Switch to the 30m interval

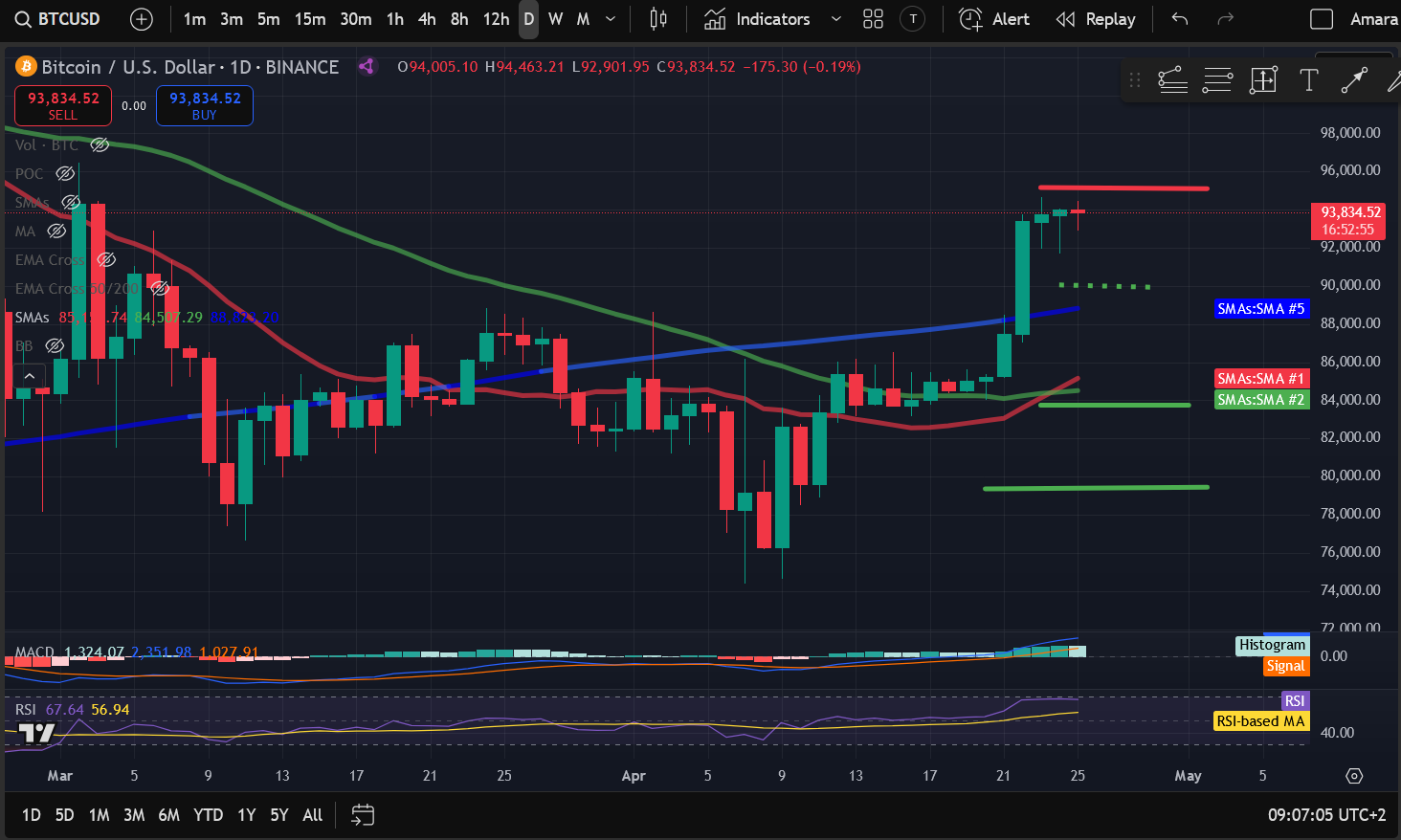pyautogui.click(x=356, y=19)
